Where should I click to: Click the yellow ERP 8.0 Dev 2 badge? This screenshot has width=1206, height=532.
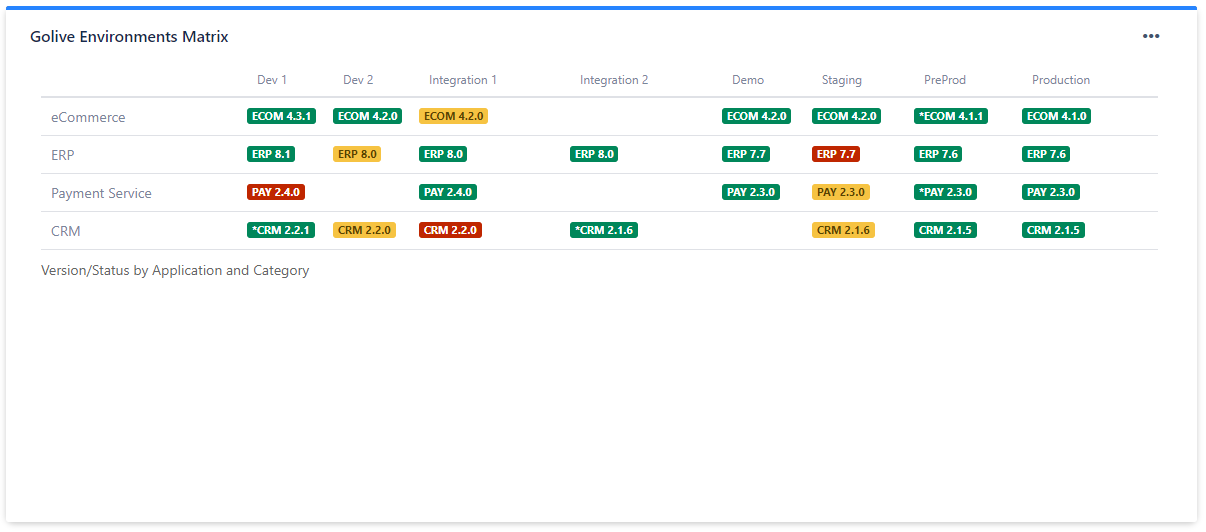pos(357,154)
